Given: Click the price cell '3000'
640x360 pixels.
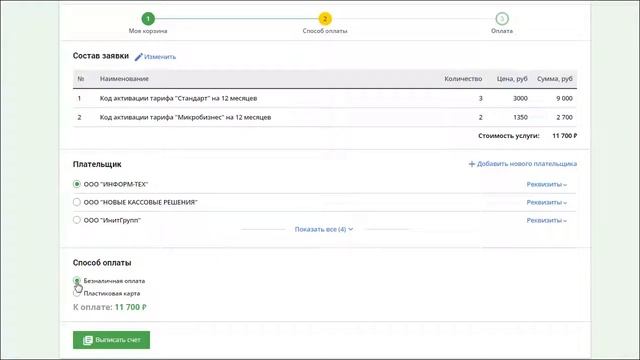Looking at the screenshot, I should tap(520, 98).
